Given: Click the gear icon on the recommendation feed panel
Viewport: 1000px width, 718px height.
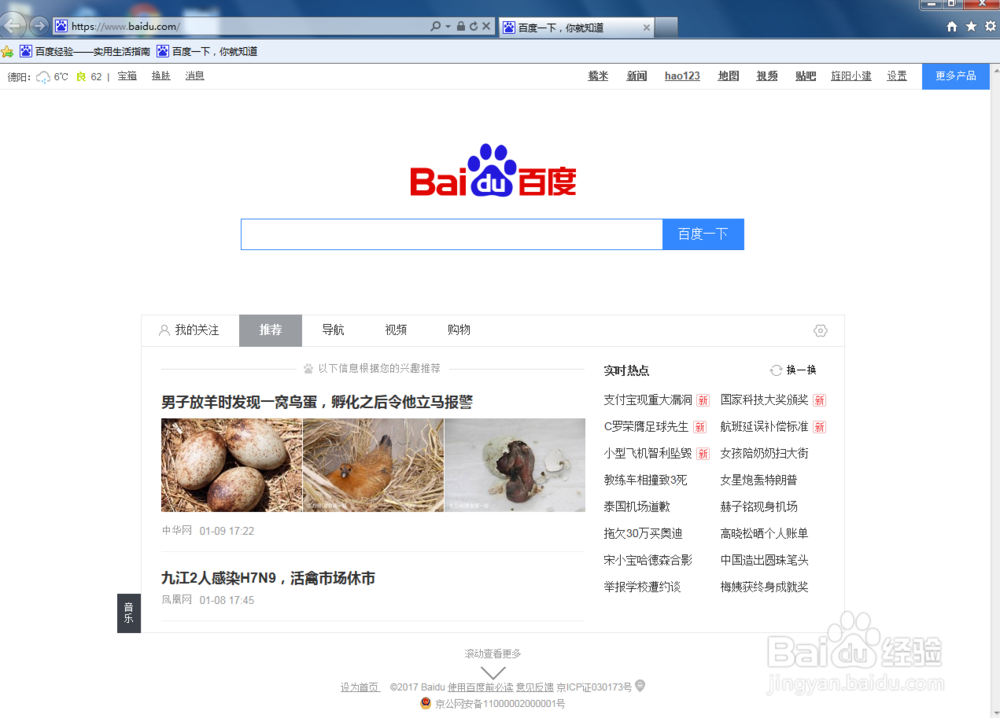Looking at the screenshot, I should coord(820,330).
